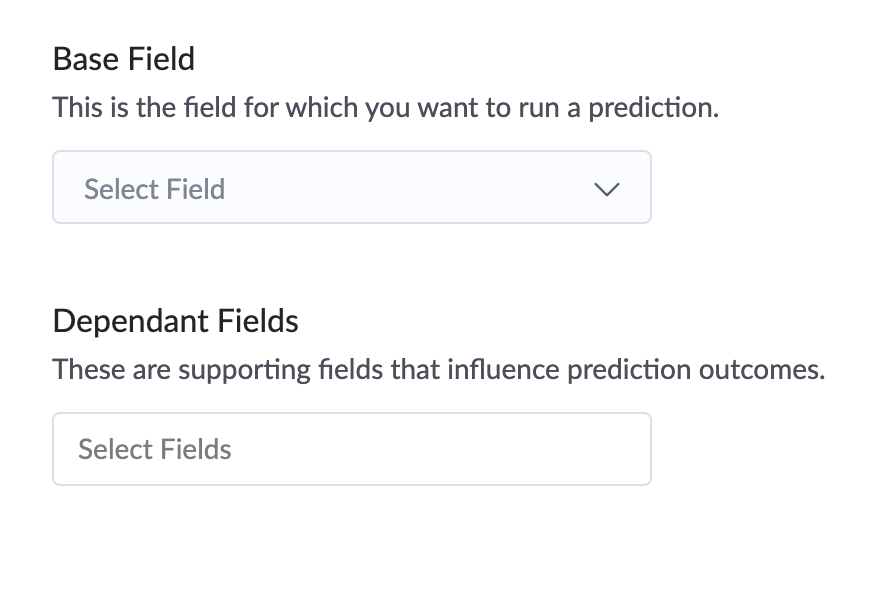
Task: Show options for the prediction base field
Action: click(x=351, y=188)
